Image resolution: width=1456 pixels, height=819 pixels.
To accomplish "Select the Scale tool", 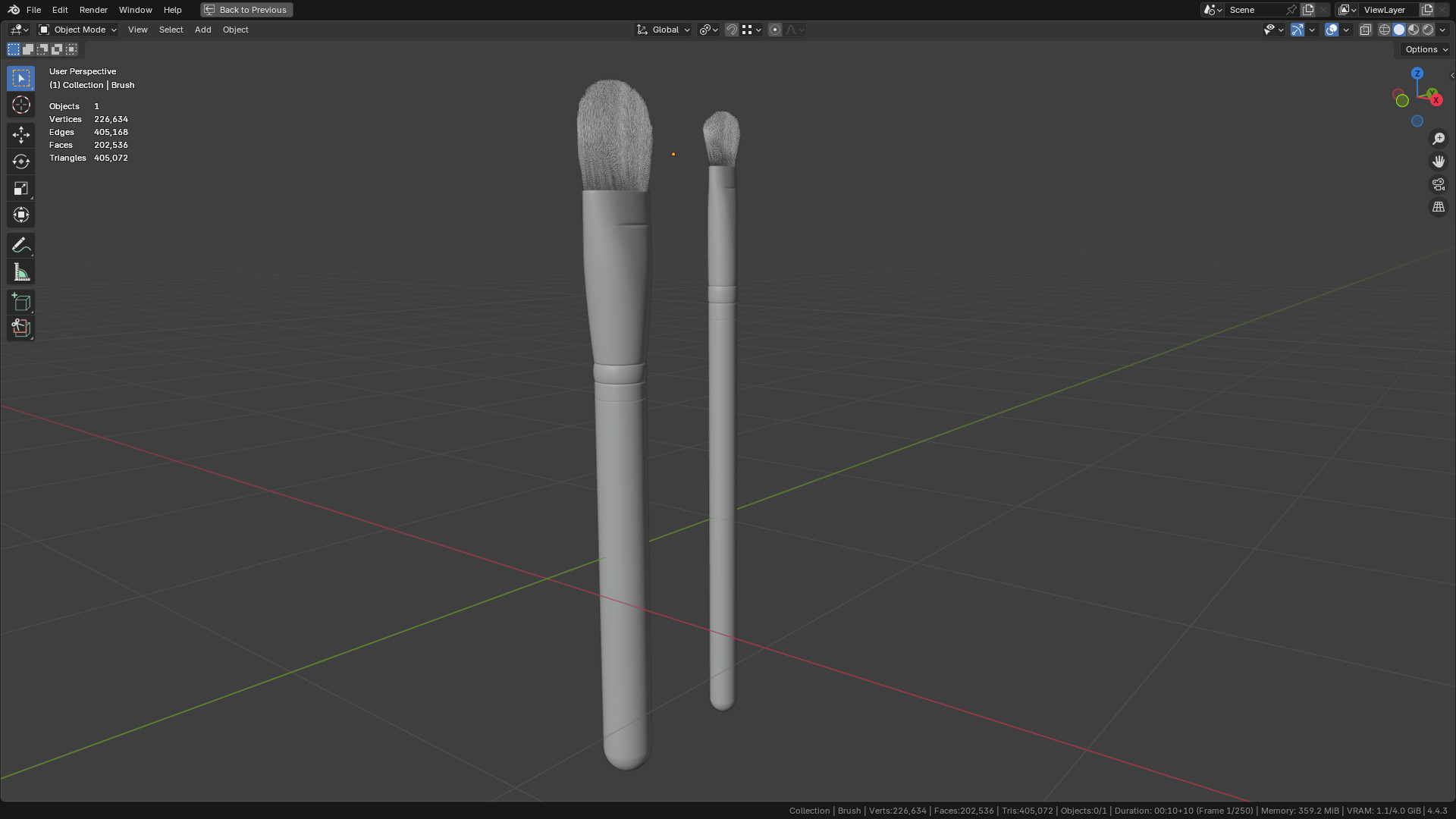I will pos(20,189).
